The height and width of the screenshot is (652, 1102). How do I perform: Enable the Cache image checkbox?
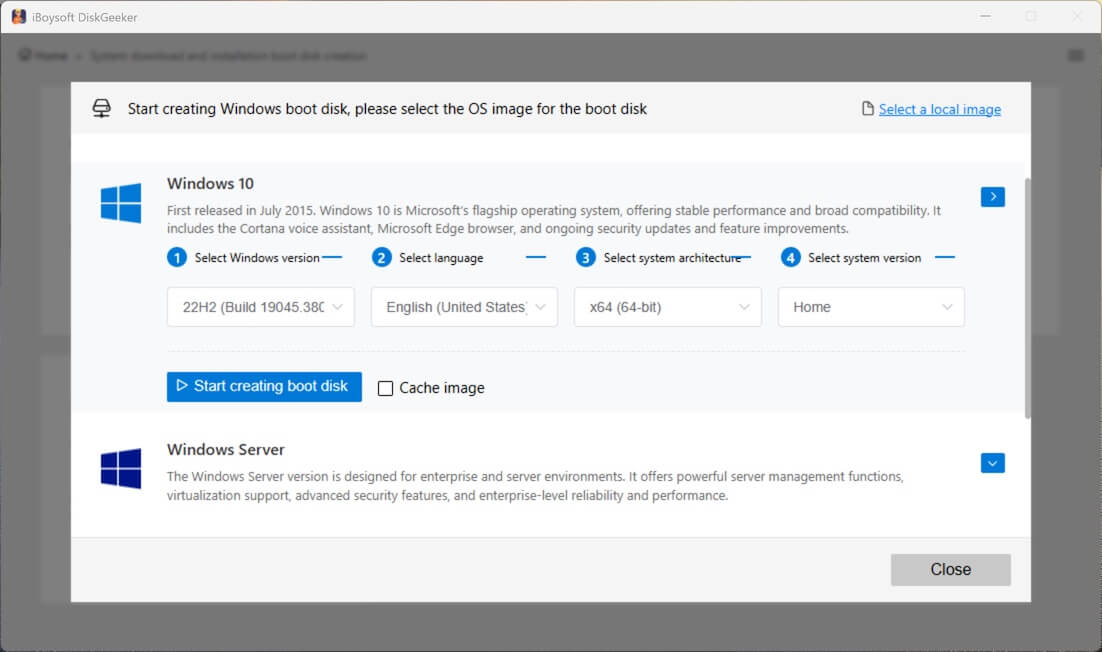(x=385, y=388)
